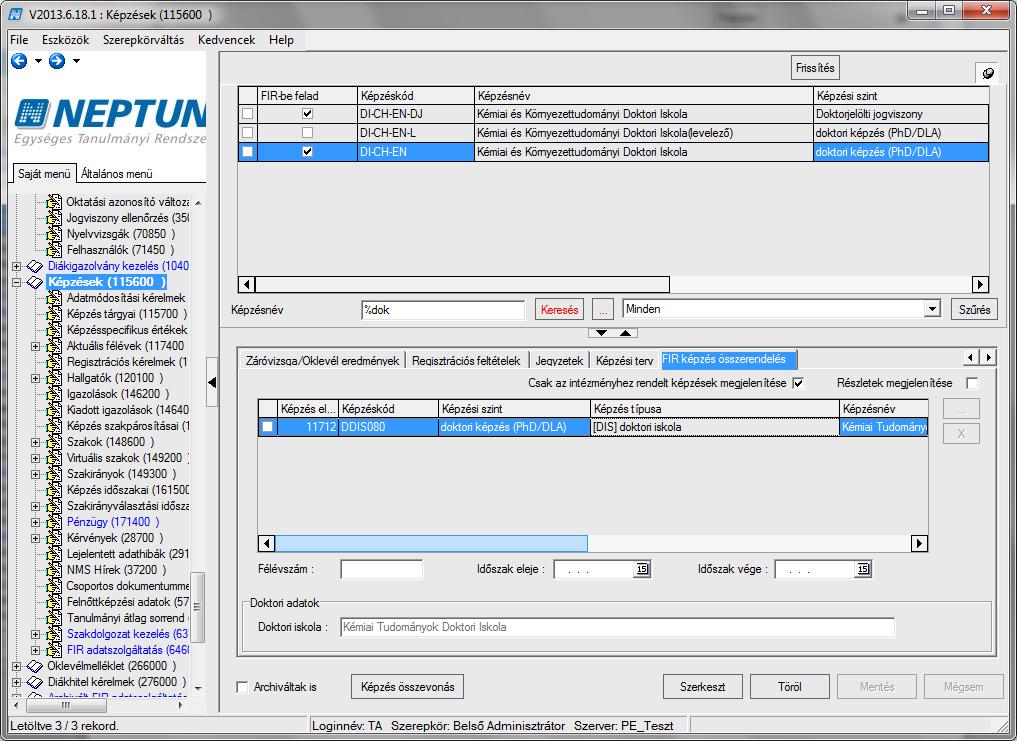Image resolution: width=1017 pixels, height=741 pixels.
Task: Enable Részletek megjelenítése checkbox
Action: coord(972,383)
